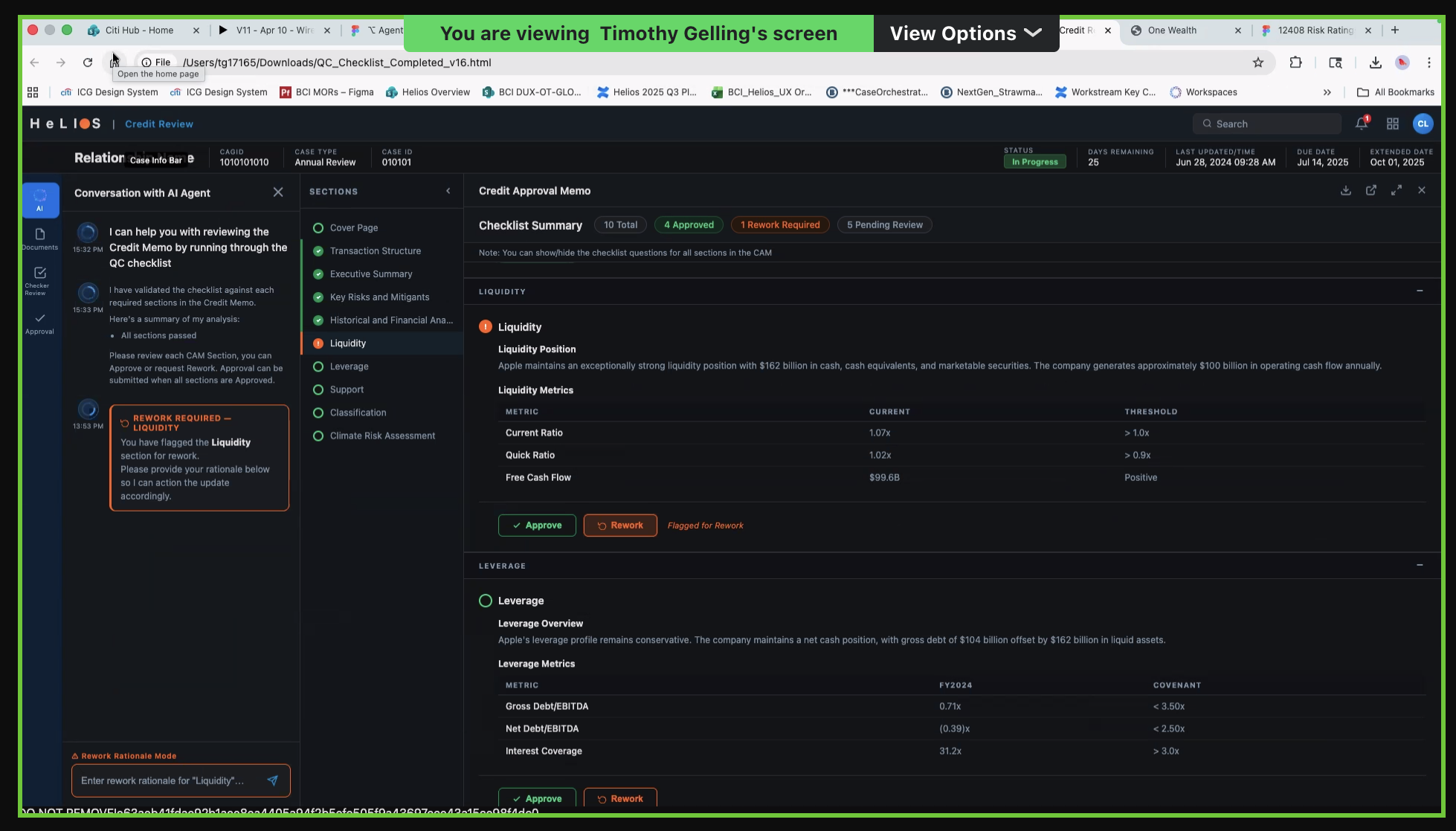Image resolution: width=1456 pixels, height=831 pixels.
Task: Filter checklist by 1 Rework Required
Action: [x=780, y=224]
